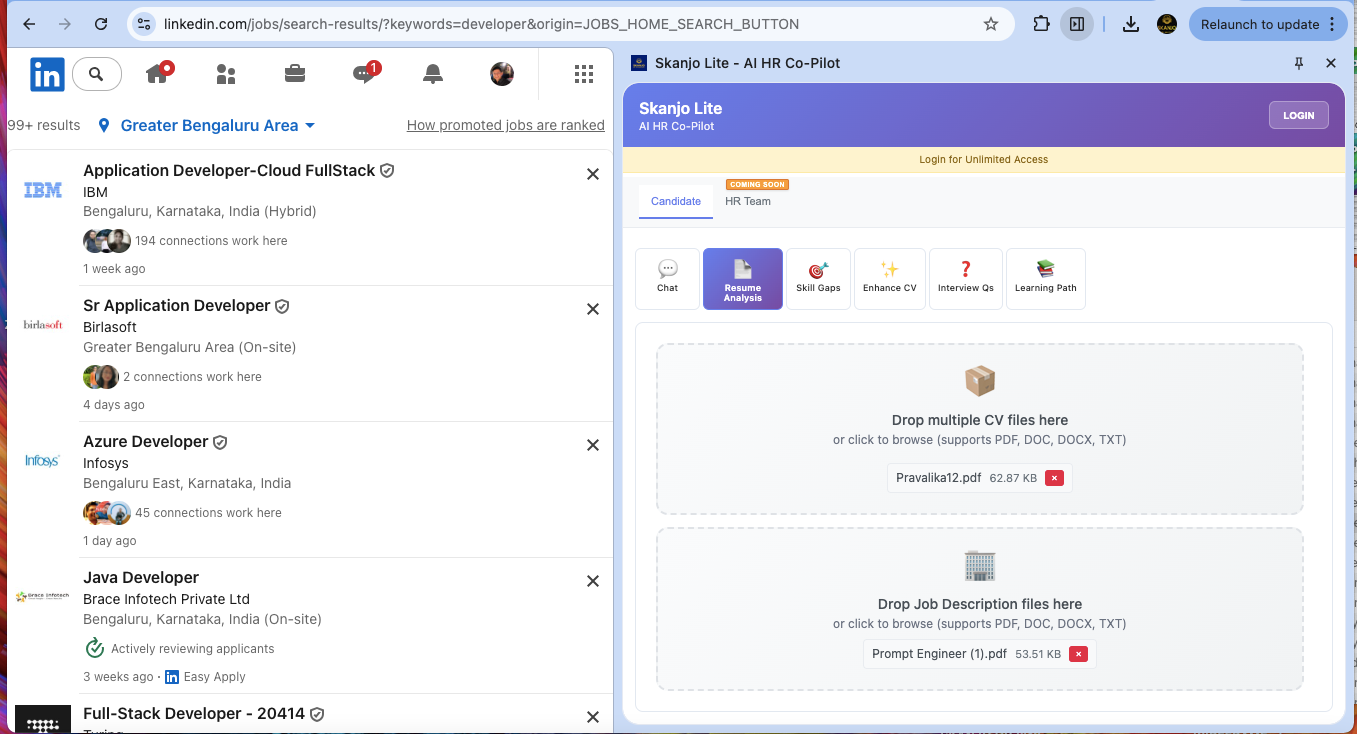Viewport: 1357px width, 734px height.
Task: Bookmark this page with the star icon
Action: [x=991, y=24]
